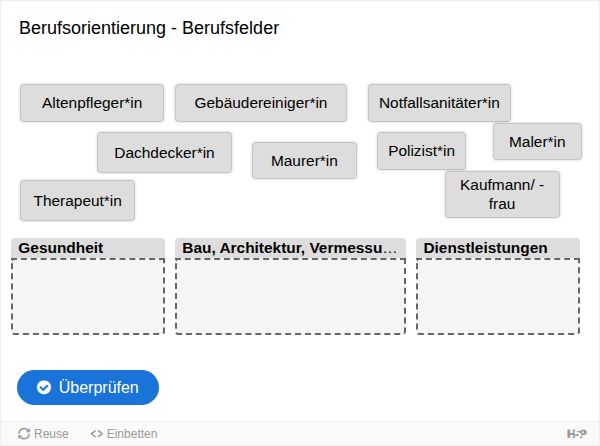Select the Gebäudereiniger*in card

[261, 103]
